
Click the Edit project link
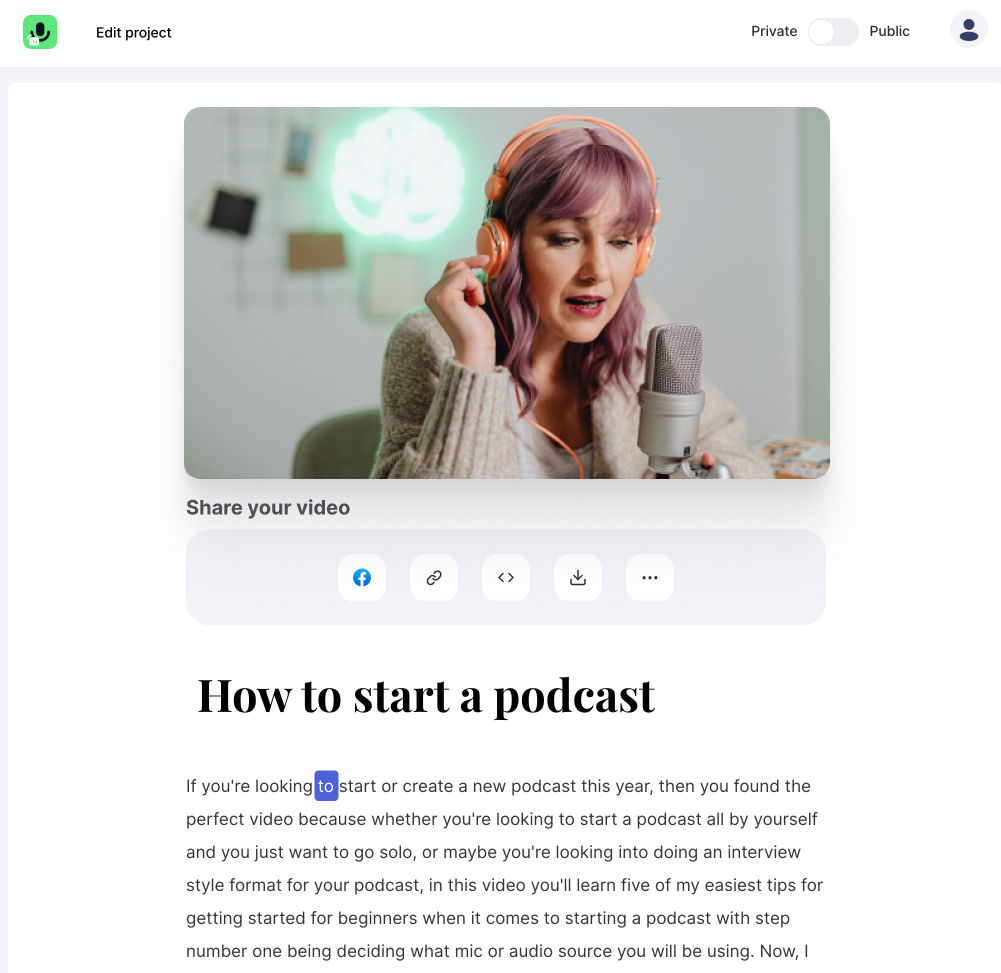pyautogui.click(x=133, y=33)
